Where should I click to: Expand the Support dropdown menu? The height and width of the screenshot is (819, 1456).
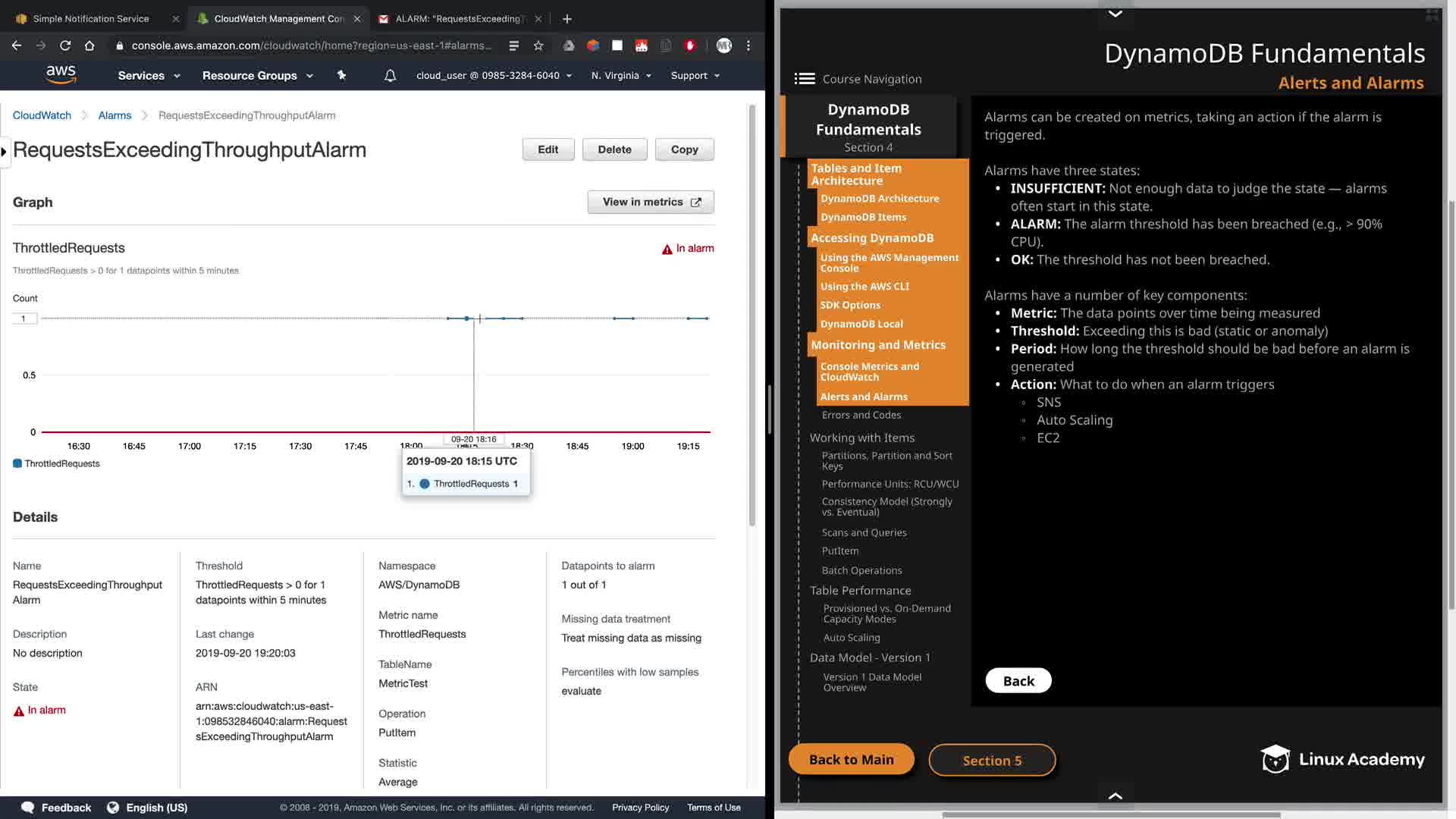tap(695, 75)
